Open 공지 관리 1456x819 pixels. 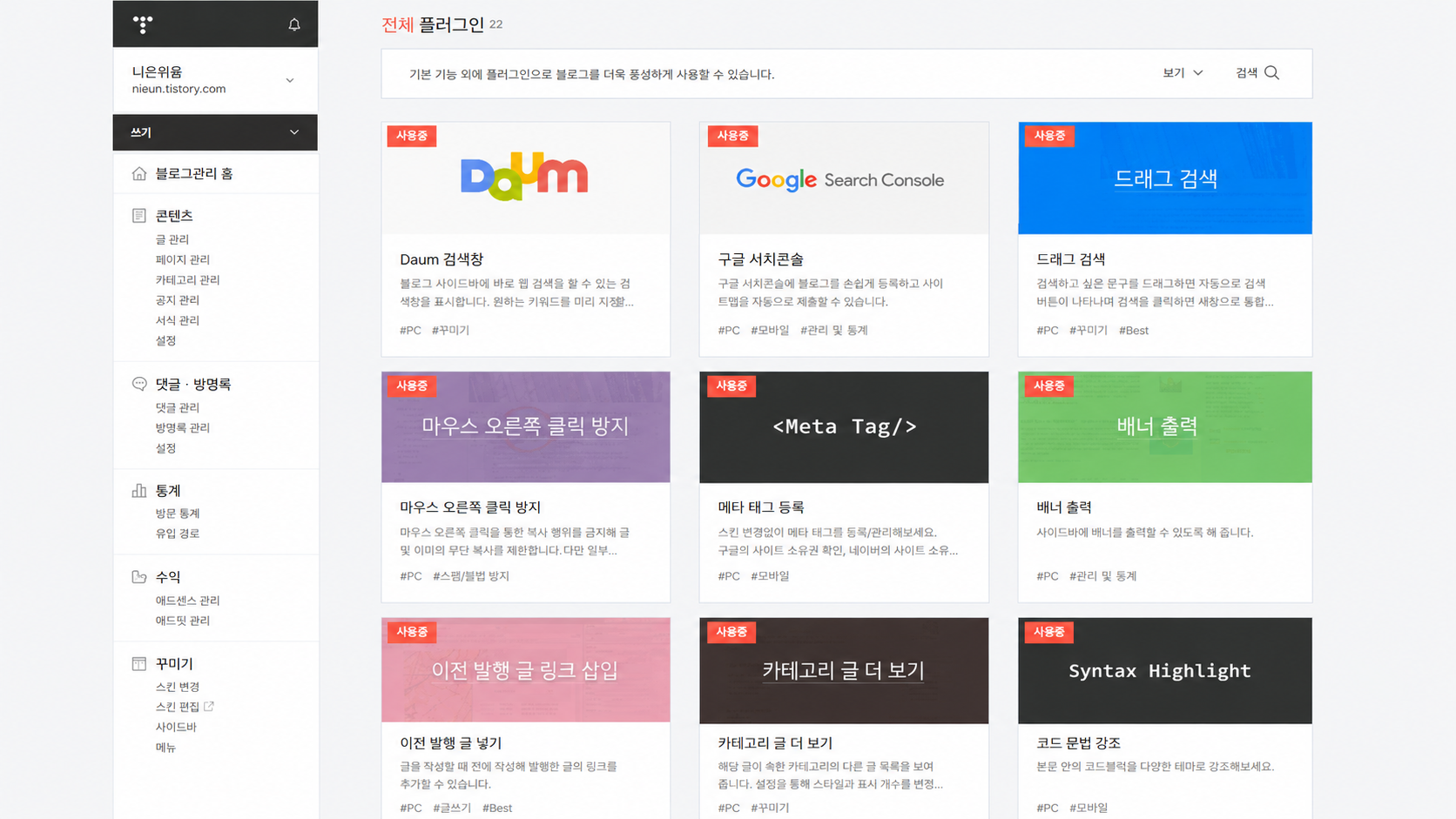178,300
